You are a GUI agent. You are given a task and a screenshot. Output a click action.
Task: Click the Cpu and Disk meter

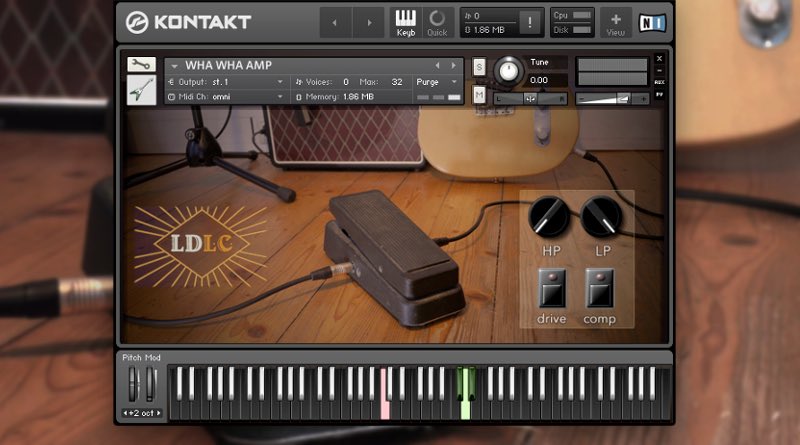pos(572,23)
